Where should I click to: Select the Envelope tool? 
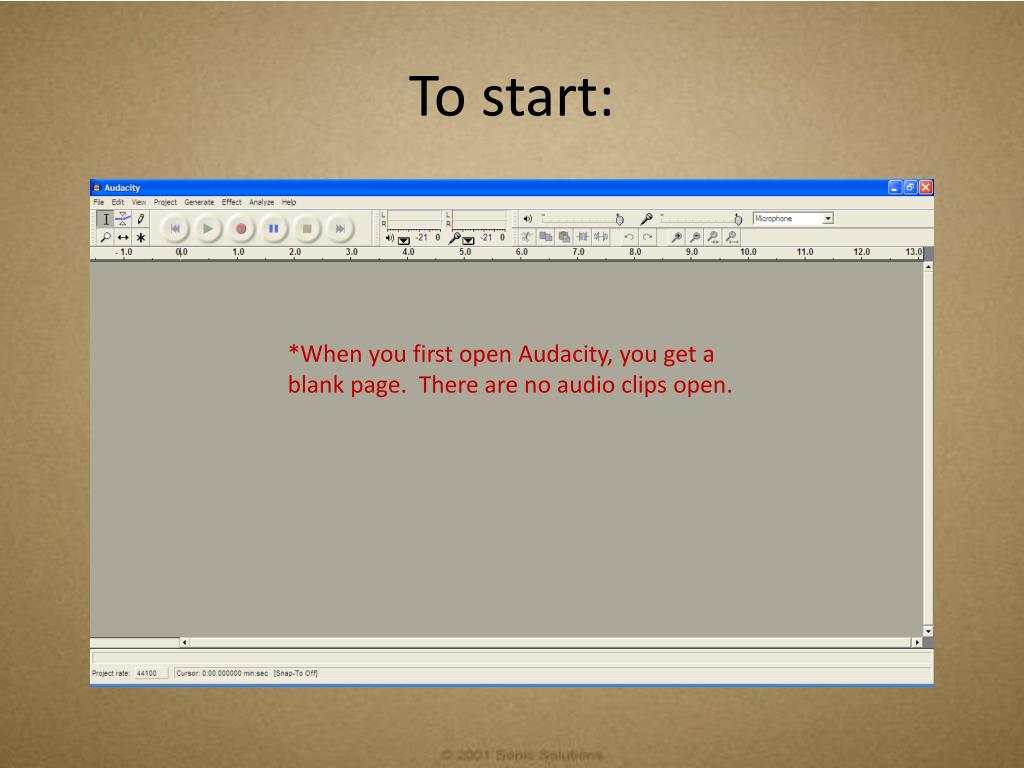[x=123, y=219]
